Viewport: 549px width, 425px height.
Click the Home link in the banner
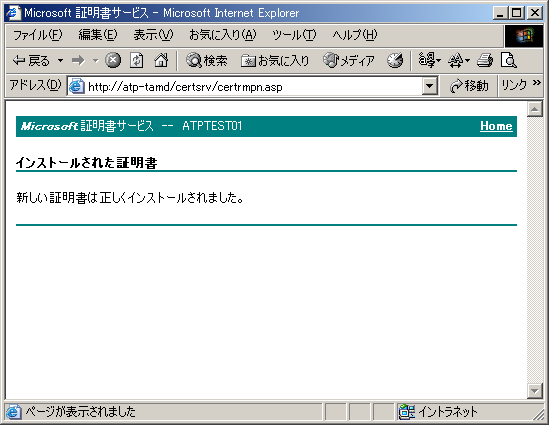(x=496, y=126)
